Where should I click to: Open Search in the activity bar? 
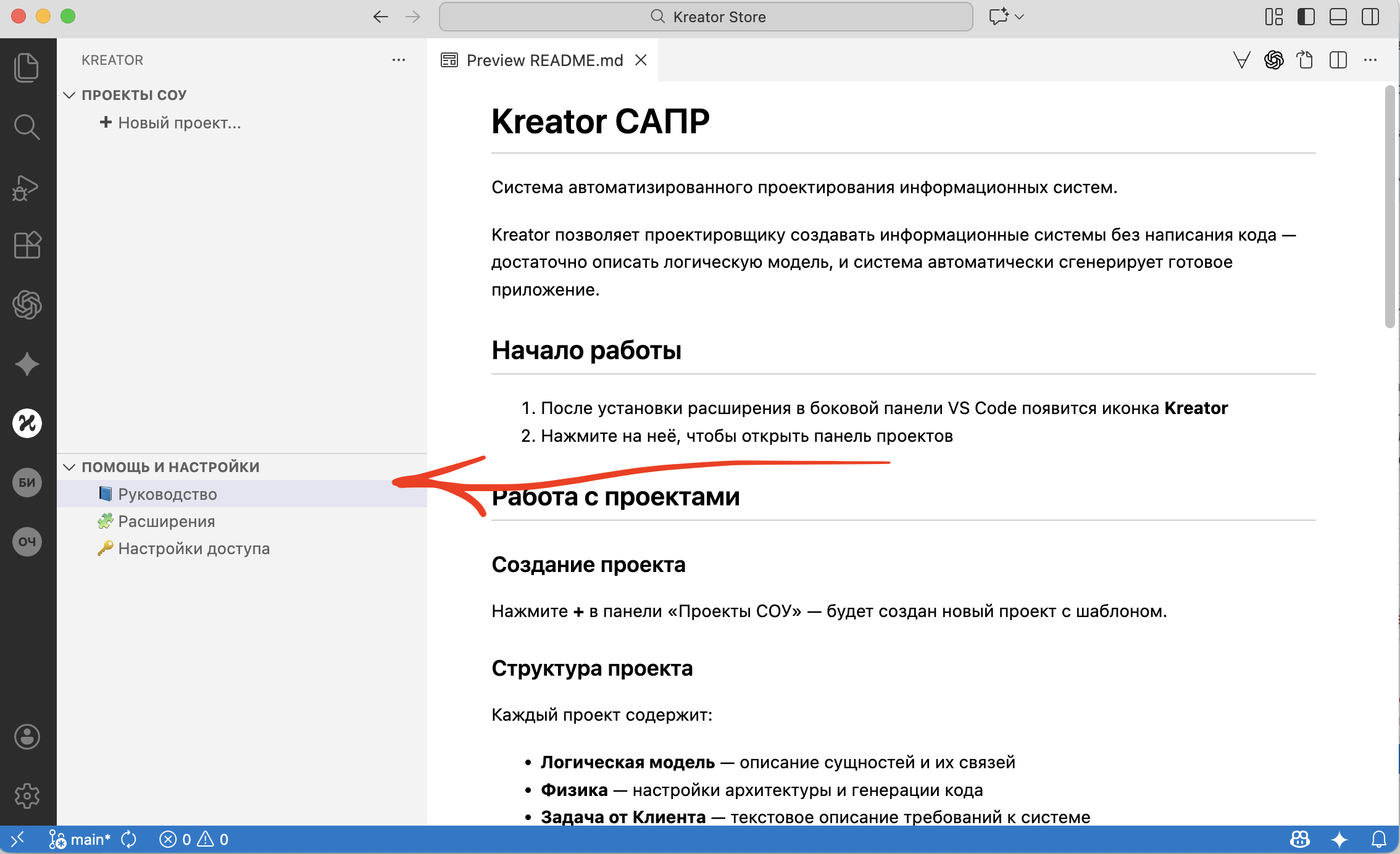pyautogui.click(x=27, y=126)
